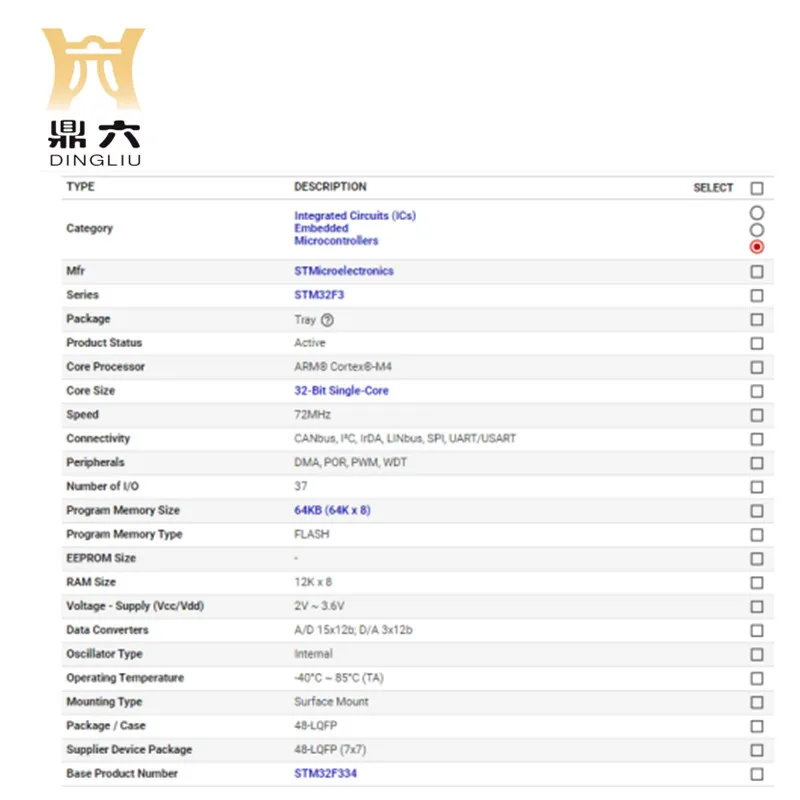Click the 12K x 8 RAM value

(313, 582)
